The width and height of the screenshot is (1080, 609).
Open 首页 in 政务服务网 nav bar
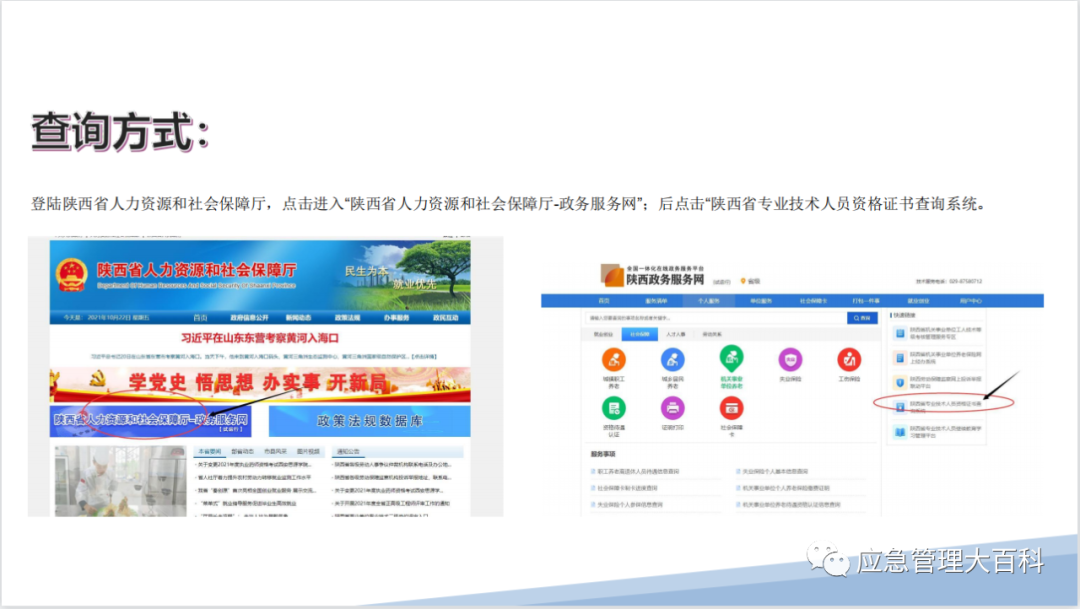(x=604, y=301)
